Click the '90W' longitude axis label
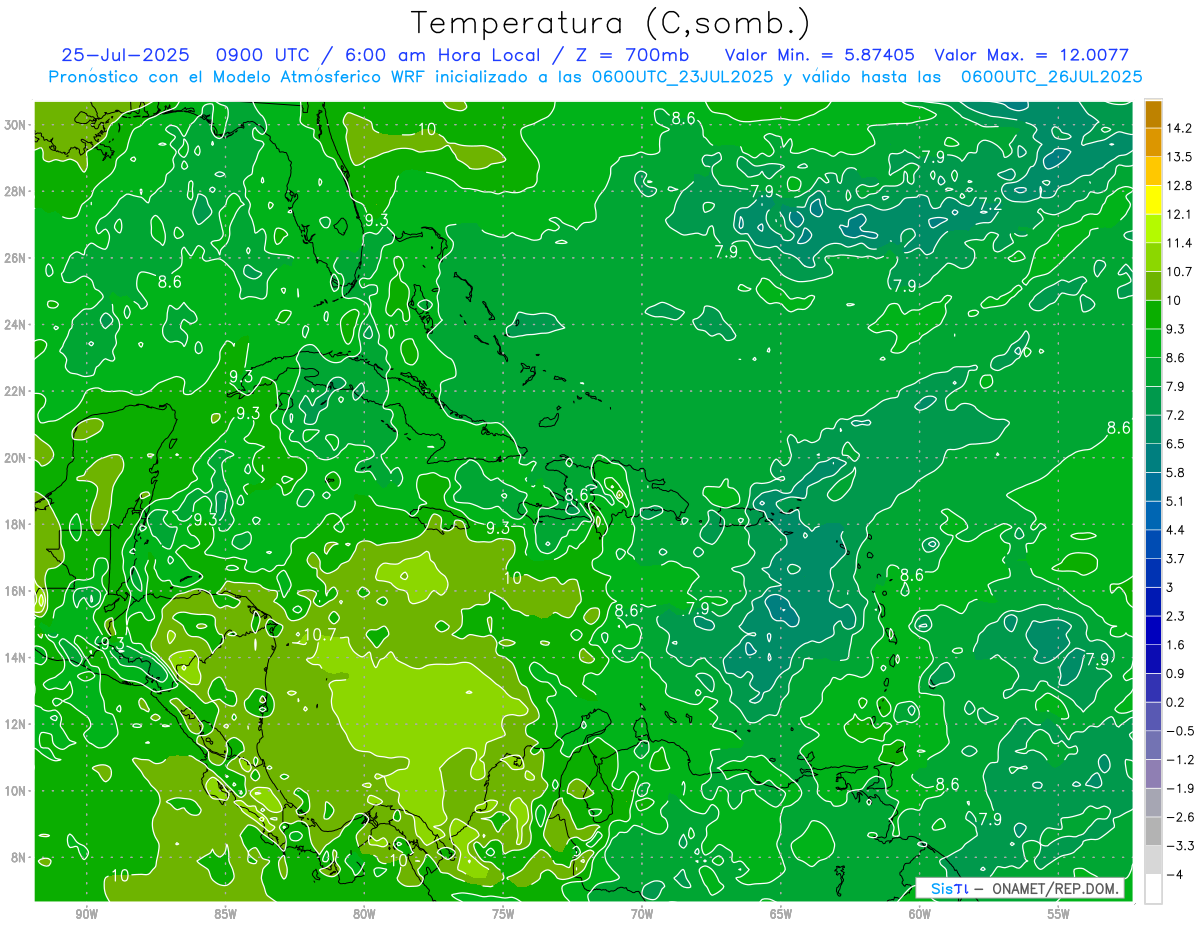This screenshot has height=927, width=1200. click(87, 914)
